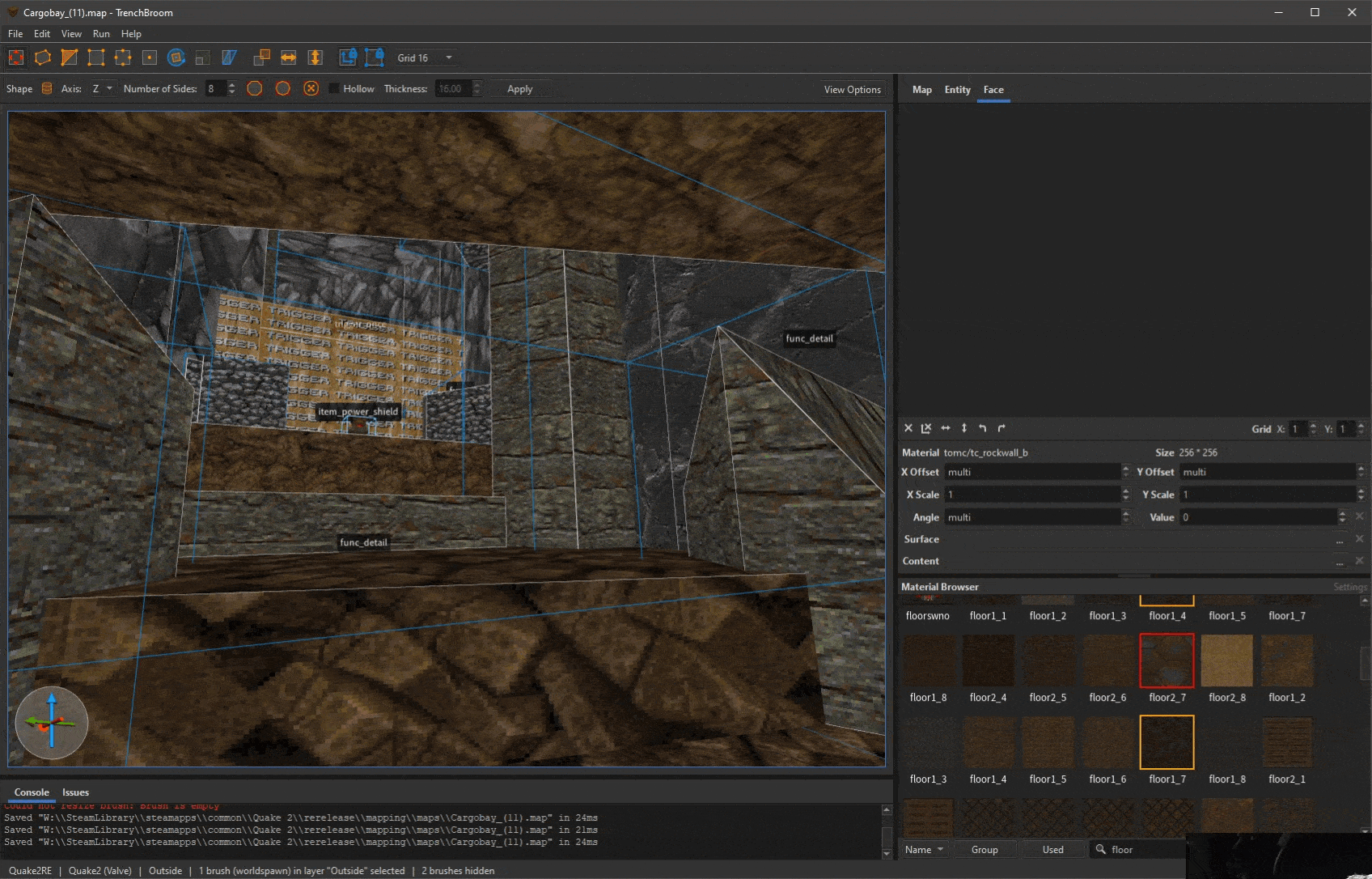Click the Angle field
This screenshot has width=1372, height=879.
(x=1033, y=517)
